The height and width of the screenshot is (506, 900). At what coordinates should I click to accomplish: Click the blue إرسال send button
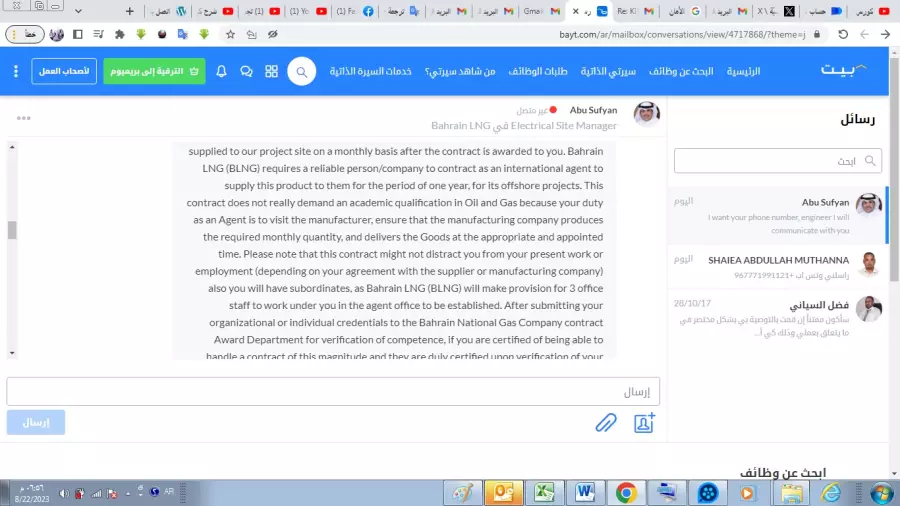(x=36, y=422)
